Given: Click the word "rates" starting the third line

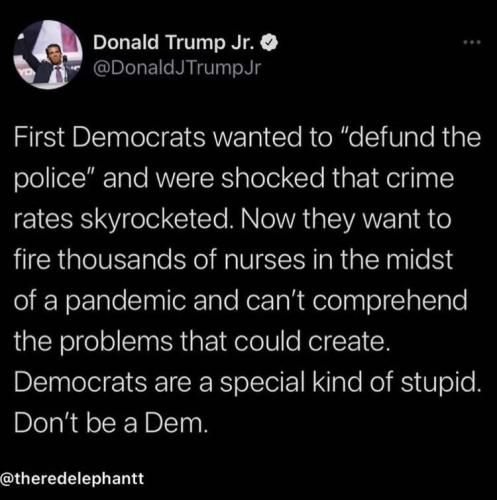Looking at the screenshot, I should point(43,221).
